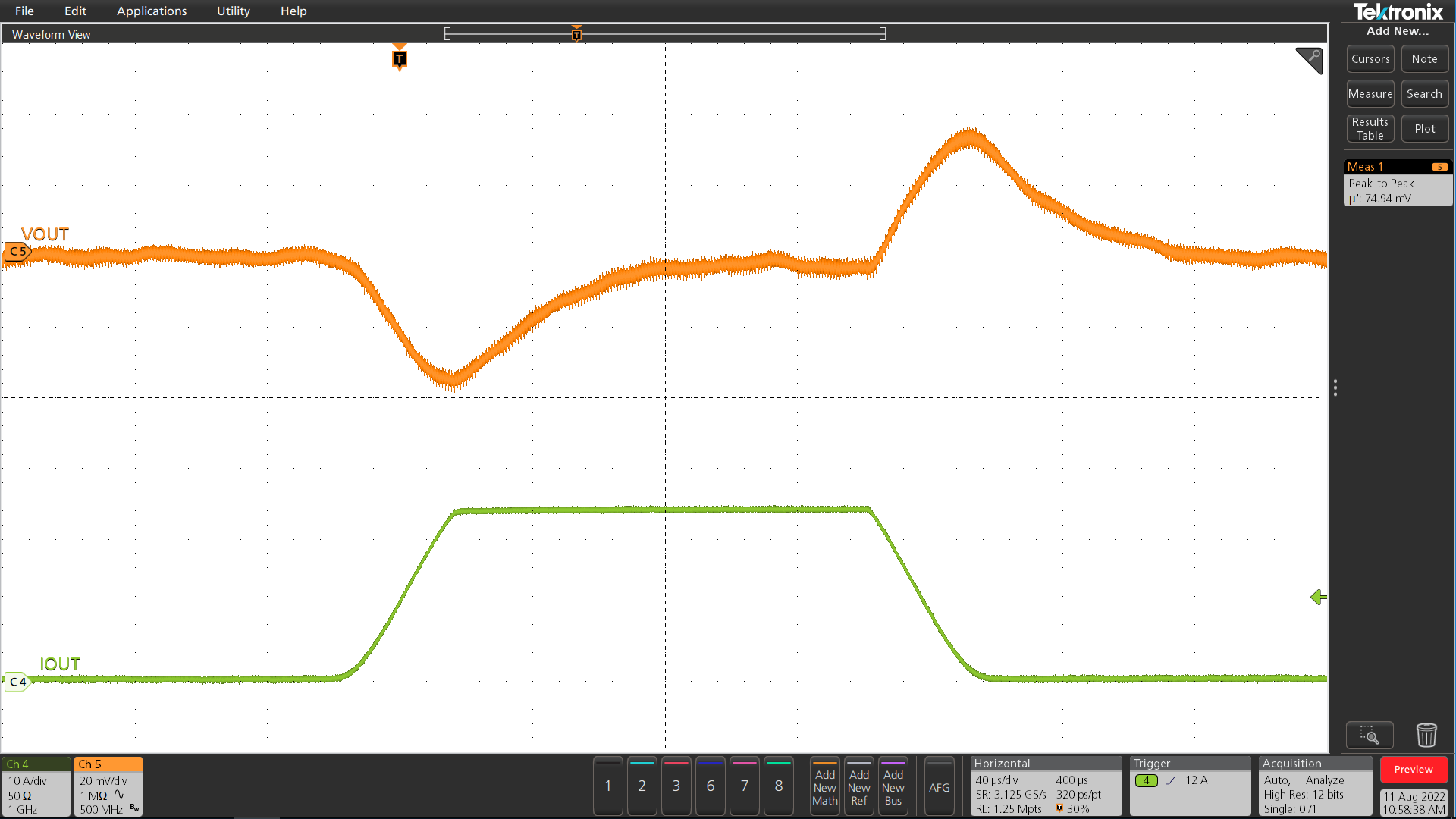Click the trash delete icon
Image resolution: width=1456 pixels, height=819 pixels.
pyautogui.click(x=1426, y=735)
